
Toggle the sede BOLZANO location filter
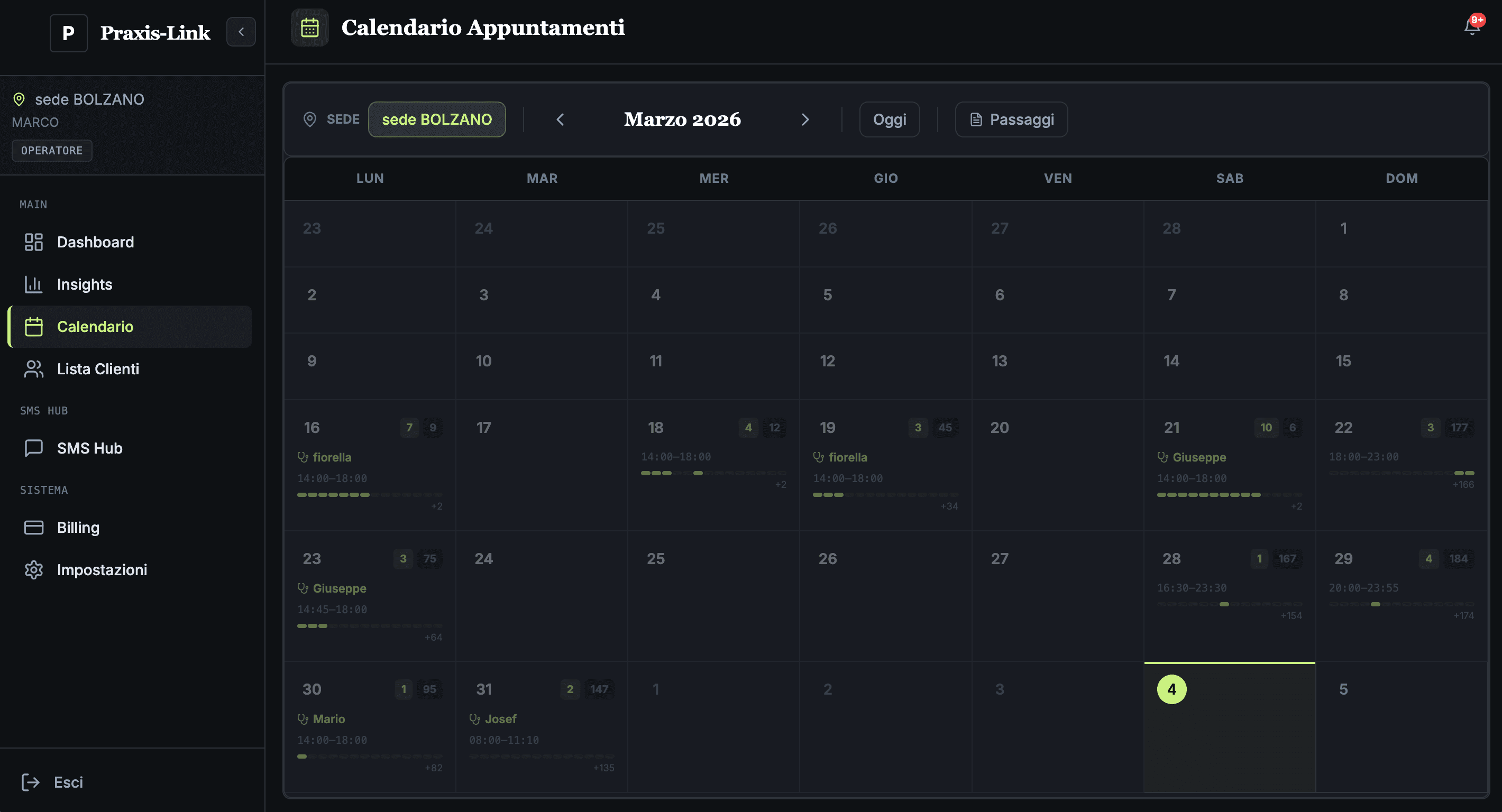(437, 119)
